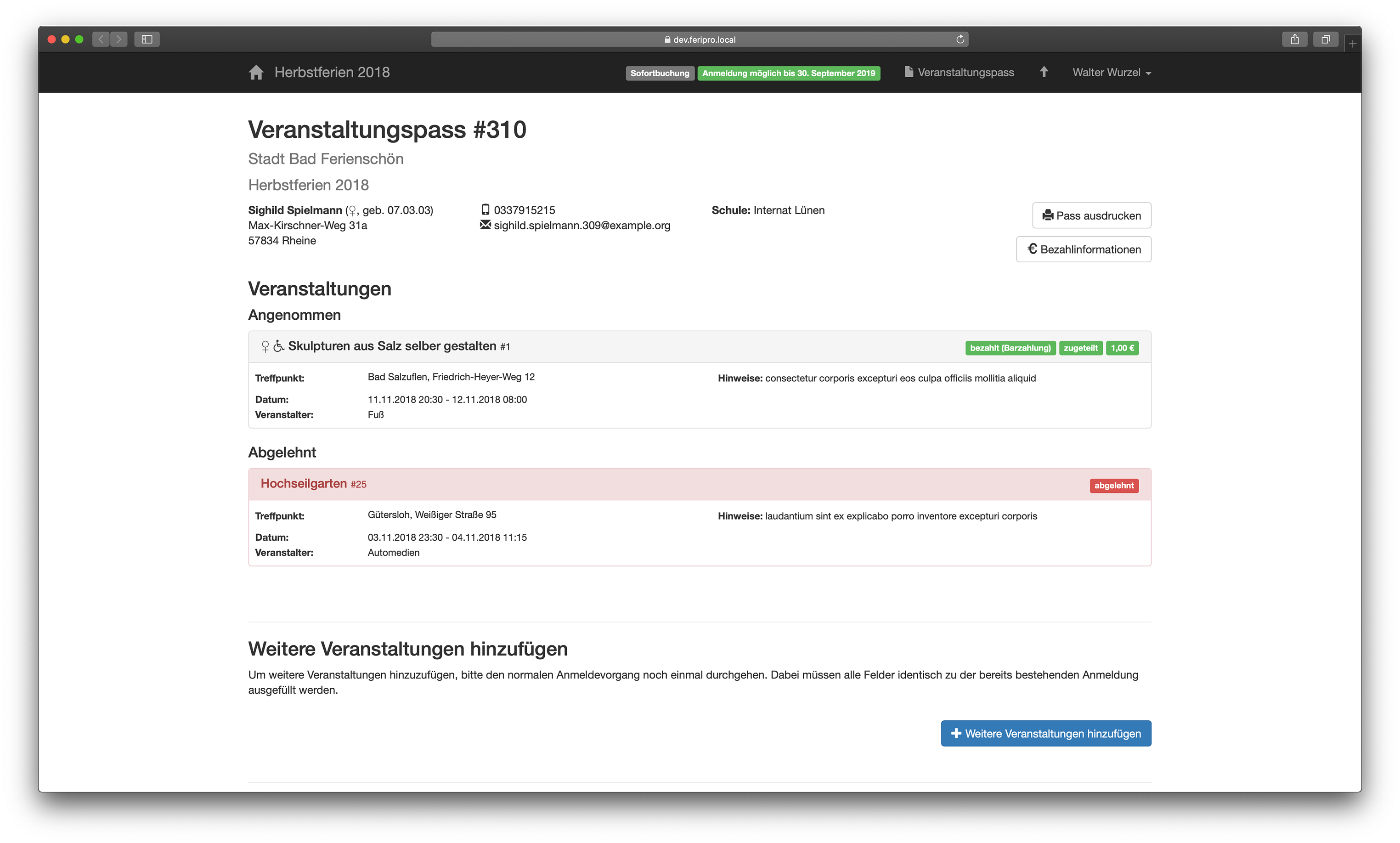1400x843 pixels.
Task: Click the home icon in navbar
Action: pos(256,73)
